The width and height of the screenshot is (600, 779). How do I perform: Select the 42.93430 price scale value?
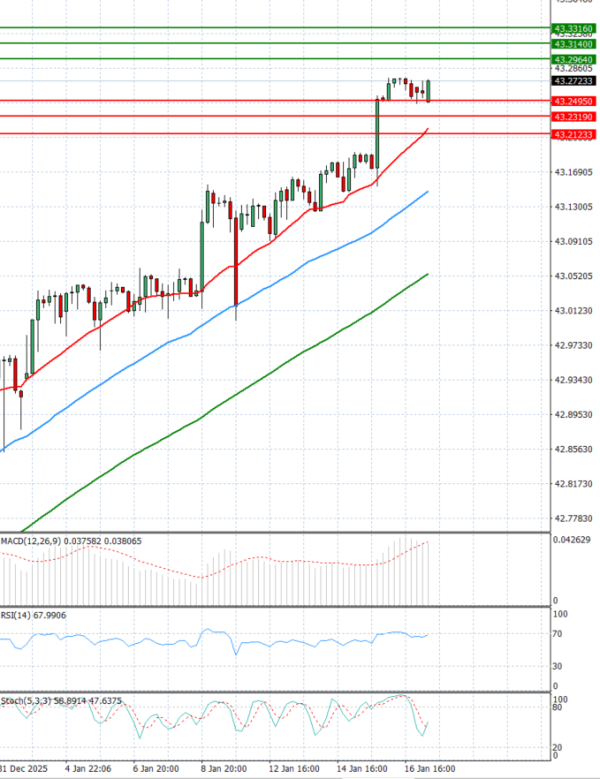click(x=574, y=380)
